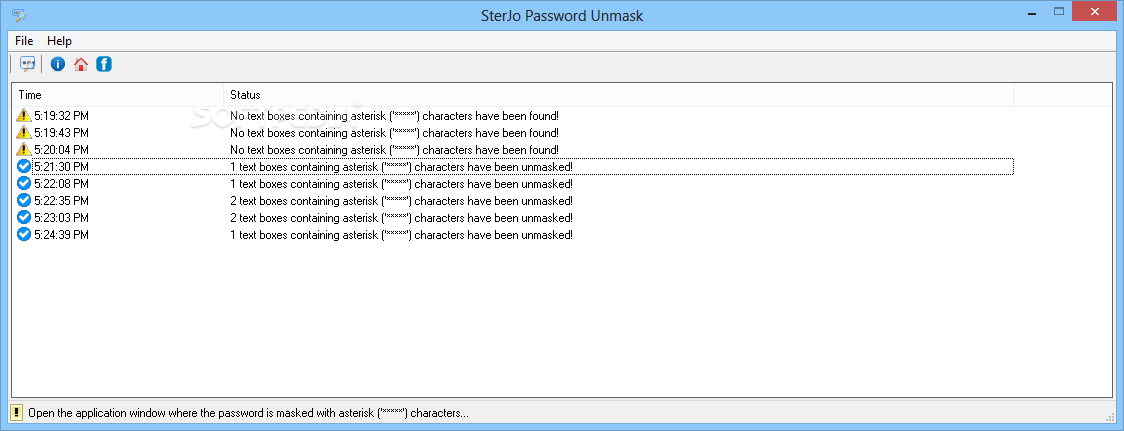Image resolution: width=1124 pixels, height=431 pixels.
Task: Click checkmark icon for 5:21:30 PM row
Action: point(24,166)
